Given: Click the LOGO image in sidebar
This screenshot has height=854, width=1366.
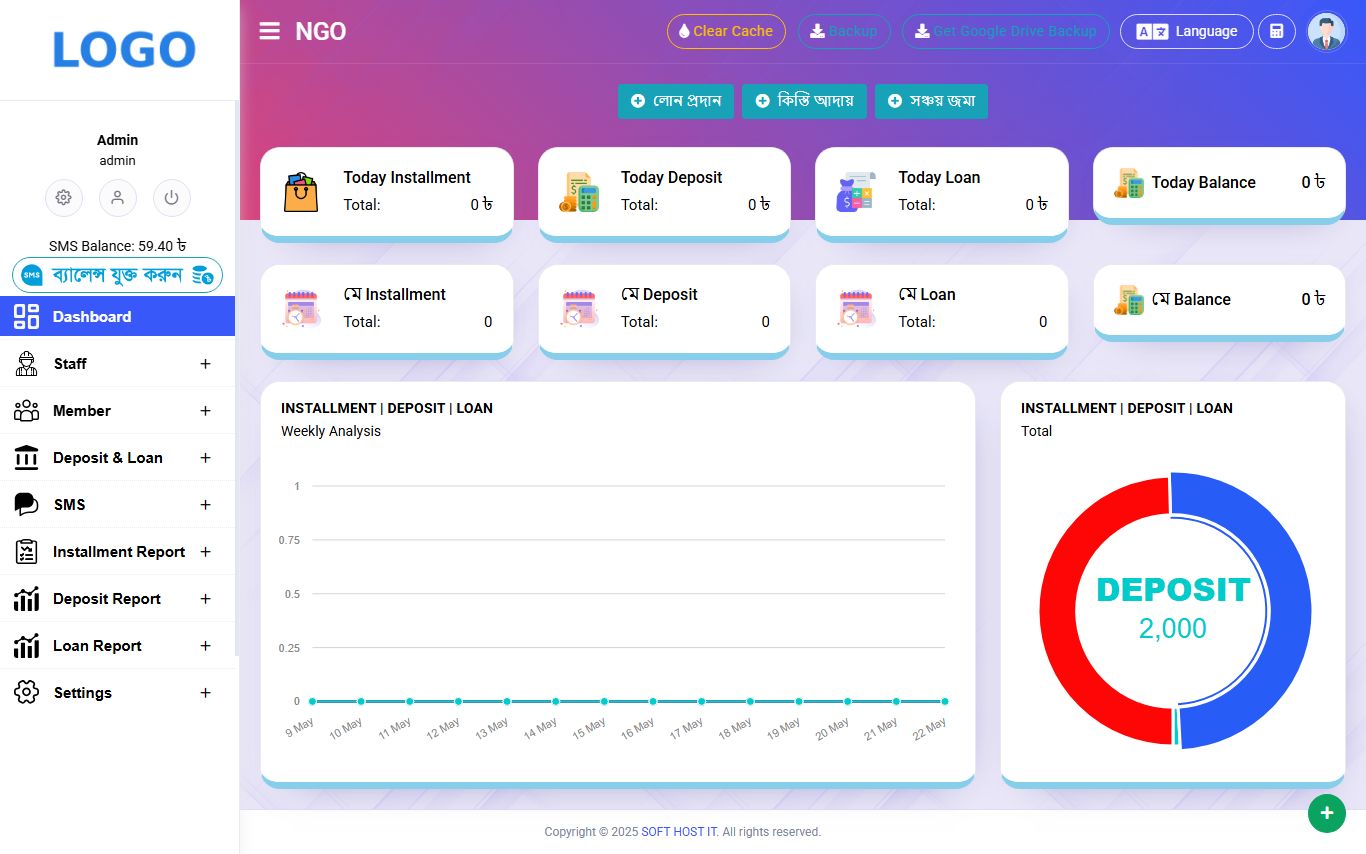Looking at the screenshot, I should coord(124,50).
